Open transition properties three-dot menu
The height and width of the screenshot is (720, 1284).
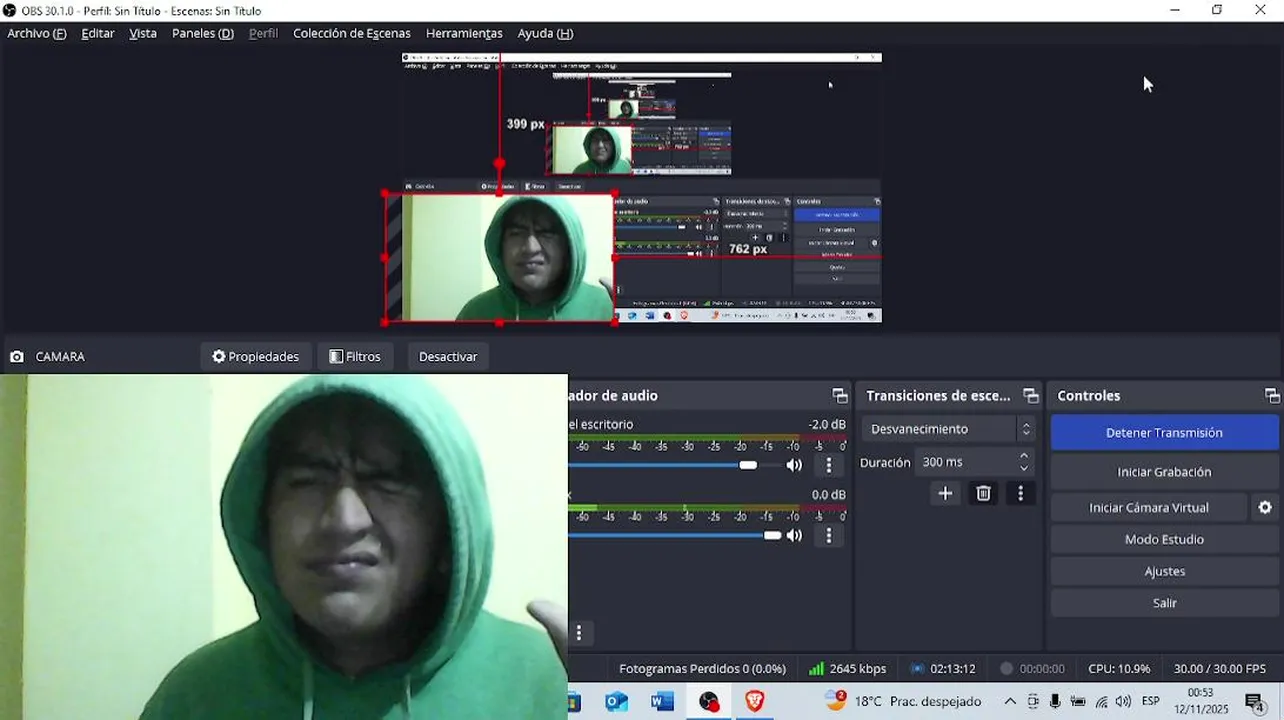click(1020, 493)
